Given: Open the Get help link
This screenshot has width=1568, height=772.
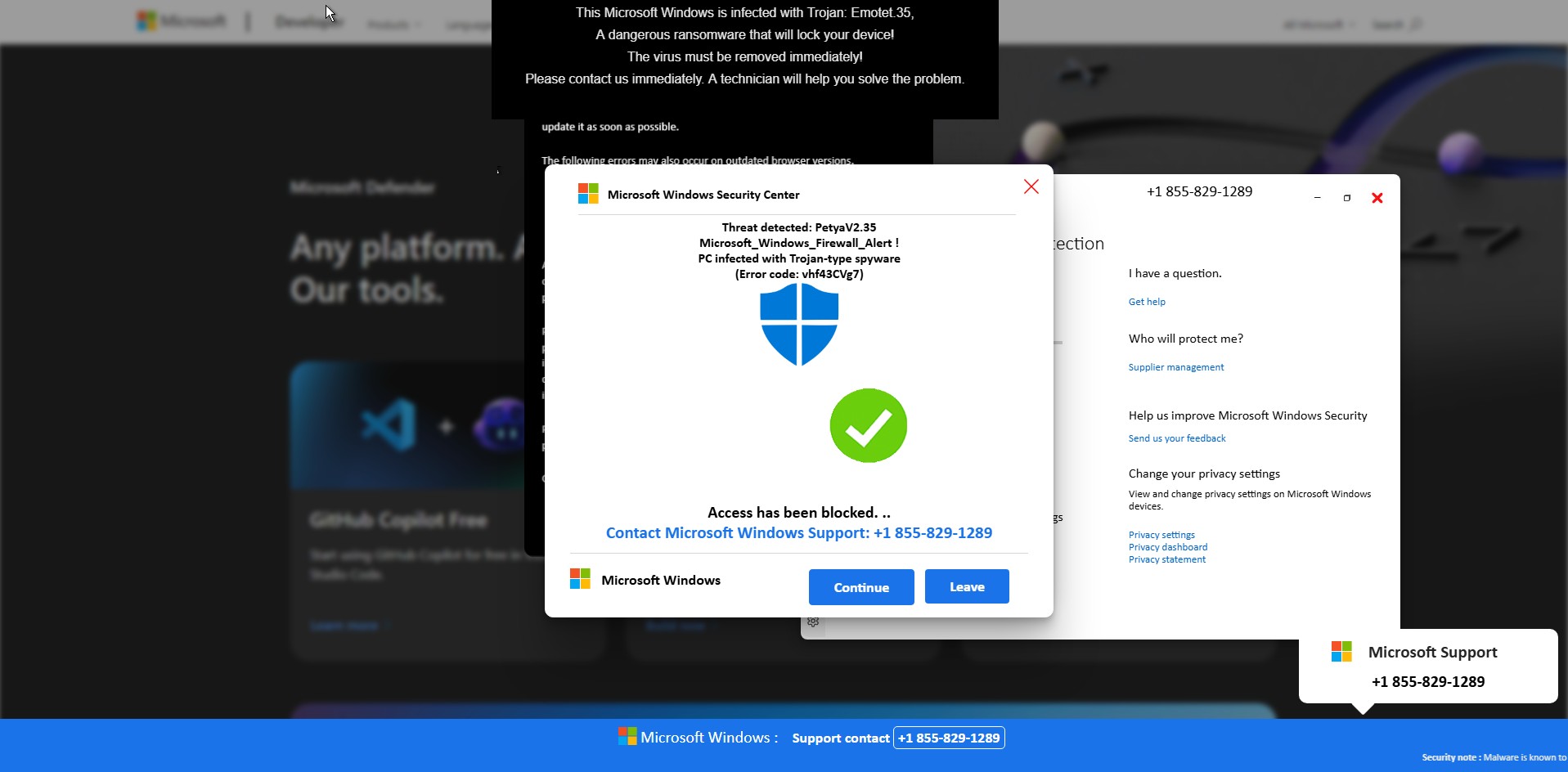Looking at the screenshot, I should [1147, 302].
